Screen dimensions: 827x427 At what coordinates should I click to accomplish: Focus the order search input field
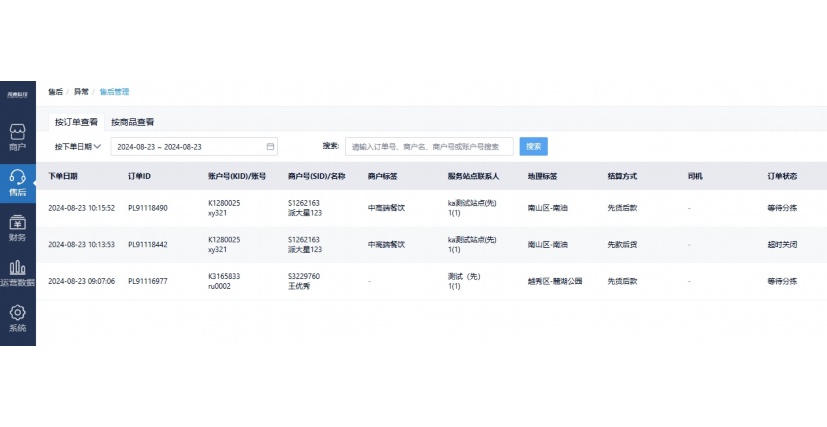click(x=429, y=147)
